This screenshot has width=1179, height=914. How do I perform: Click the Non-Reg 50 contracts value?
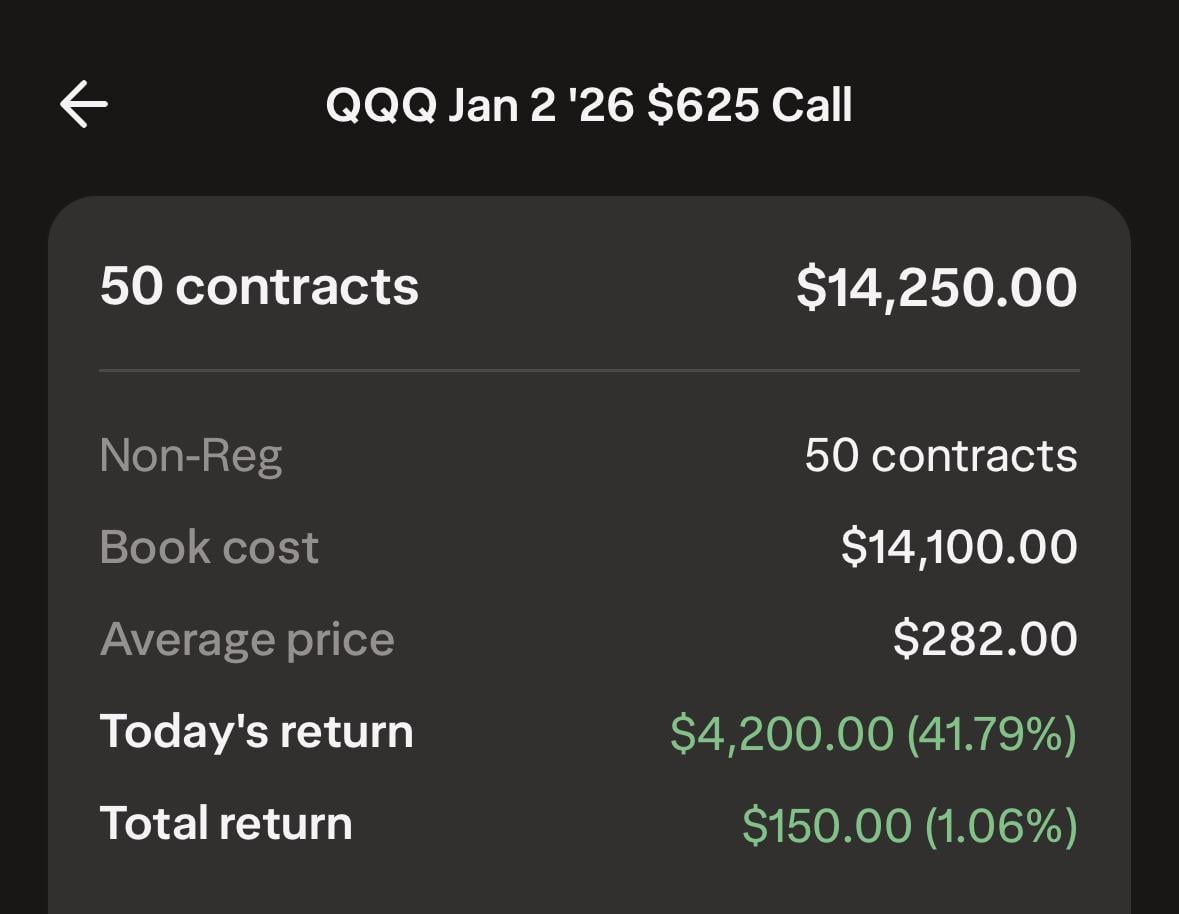click(940, 456)
